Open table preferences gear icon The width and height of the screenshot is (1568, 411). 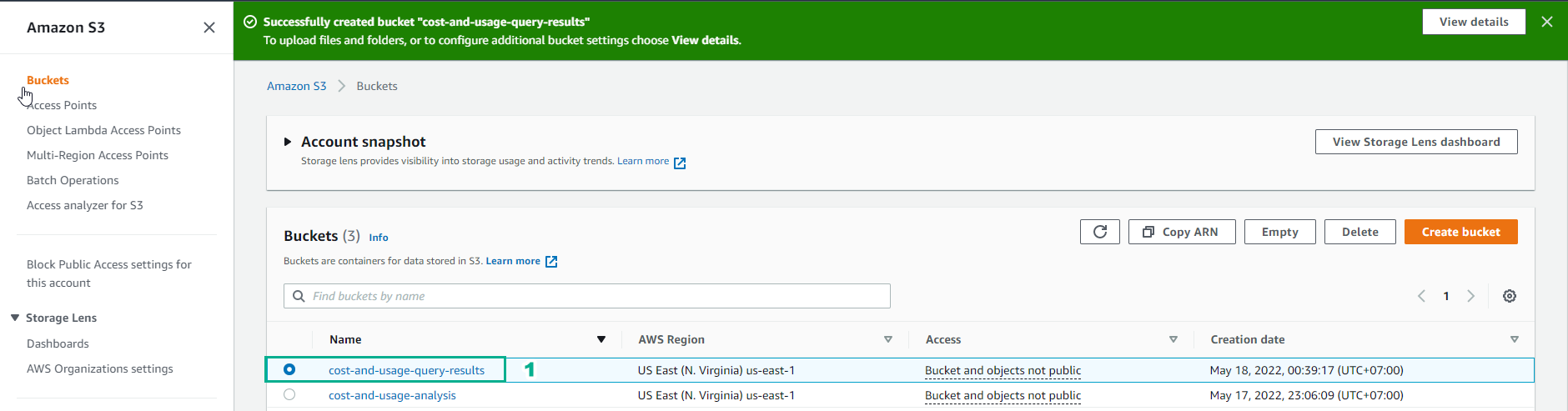click(1510, 296)
